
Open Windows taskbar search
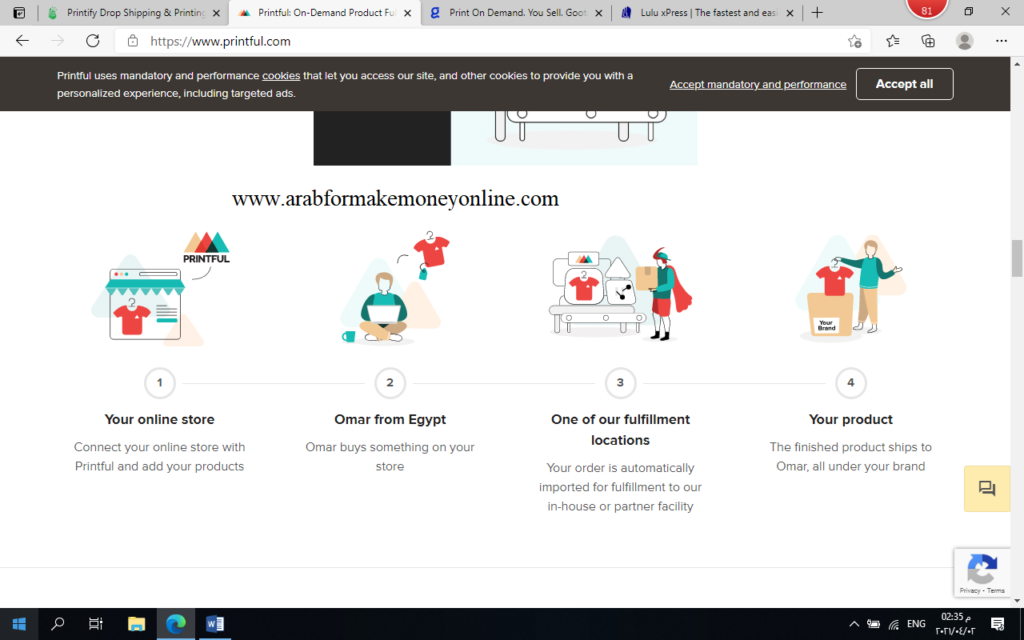click(57, 624)
